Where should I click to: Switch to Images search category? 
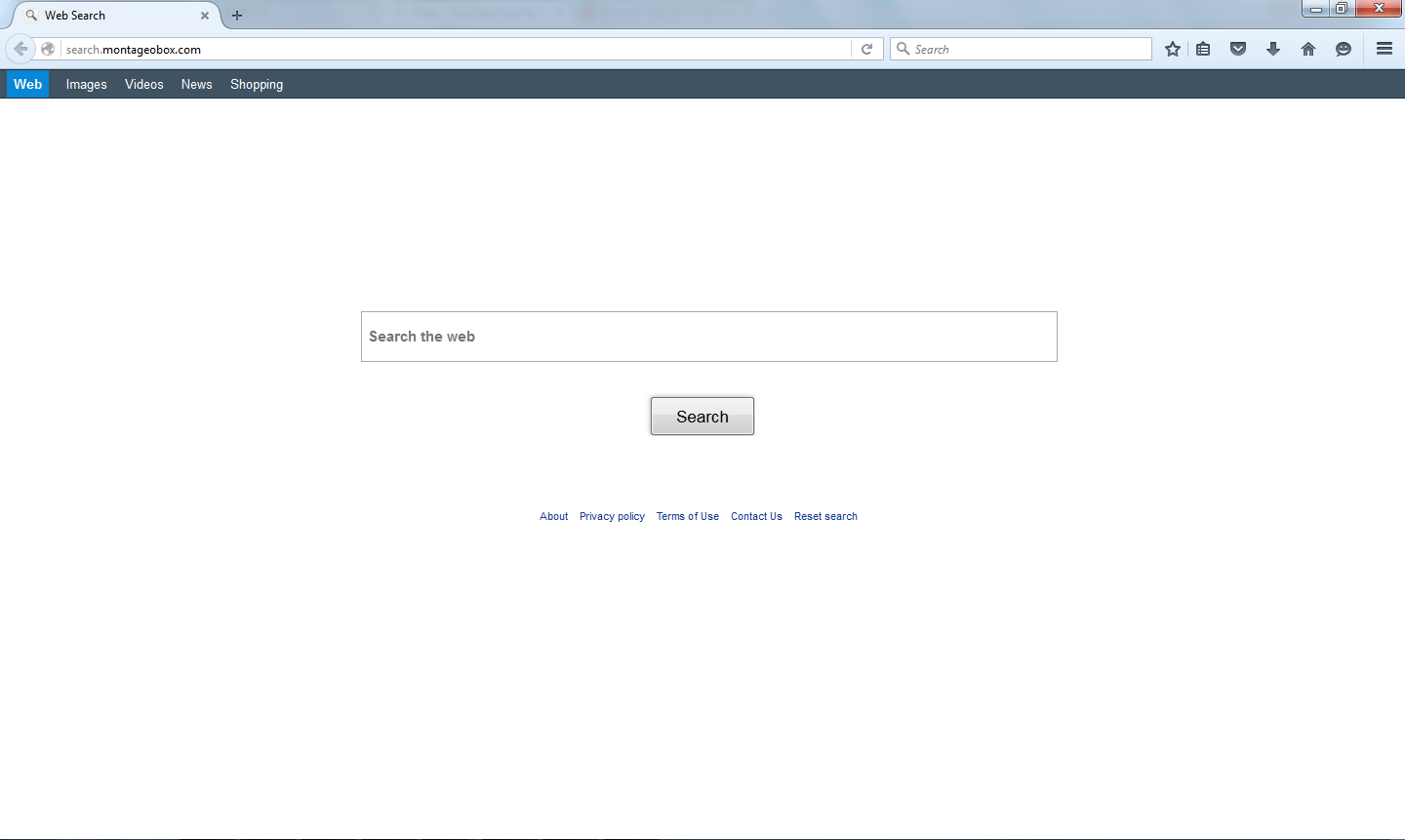87,85
